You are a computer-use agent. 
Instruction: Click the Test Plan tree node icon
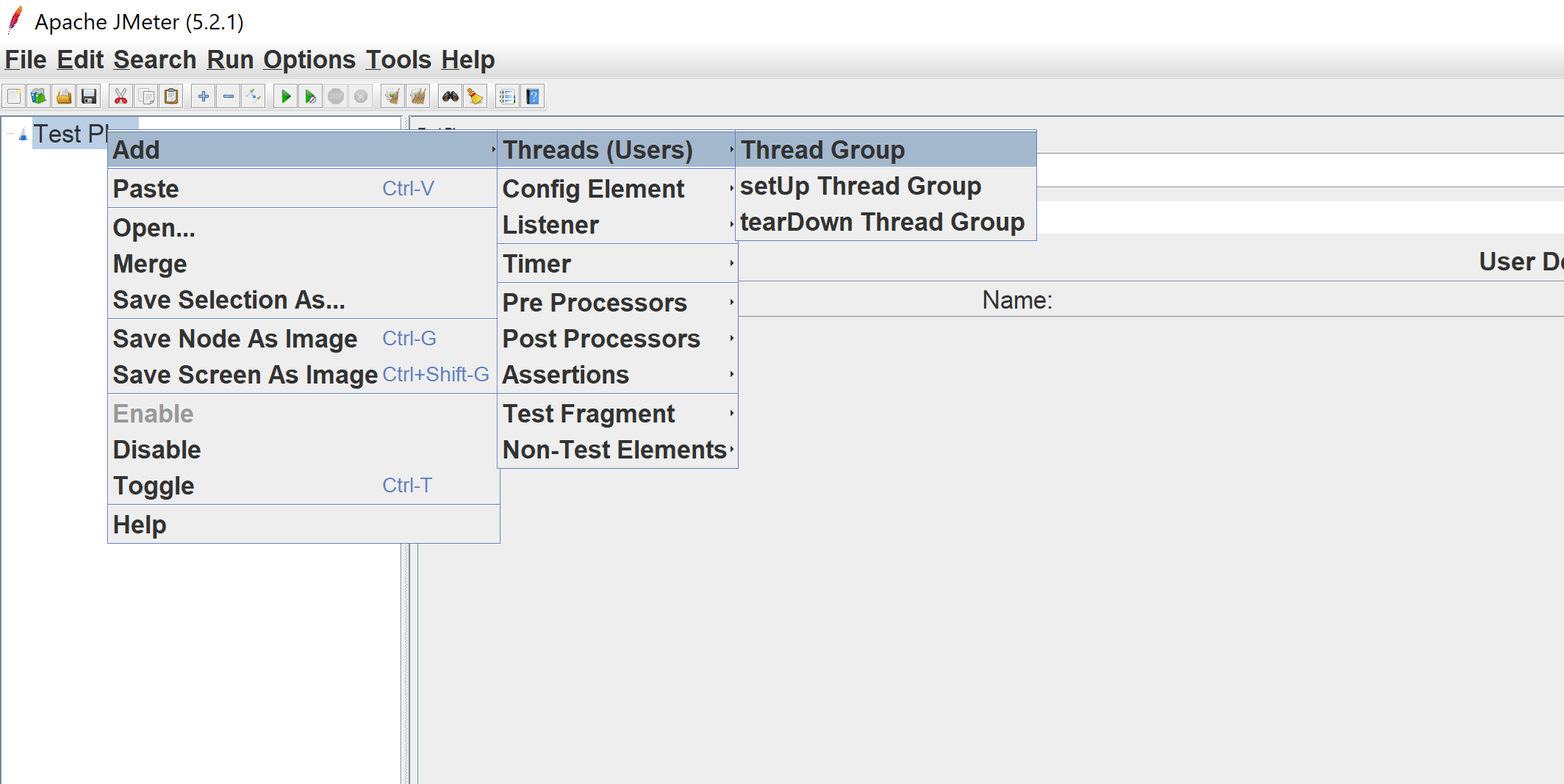(23, 134)
